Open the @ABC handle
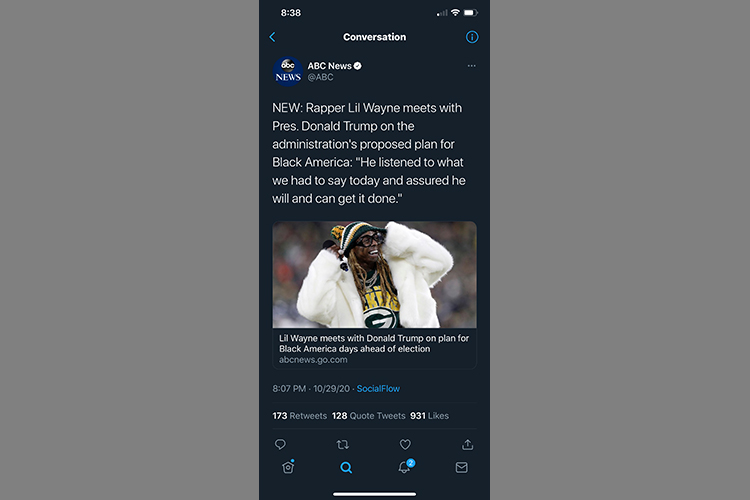Viewport: 750px width, 500px height. (x=320, y=77)
